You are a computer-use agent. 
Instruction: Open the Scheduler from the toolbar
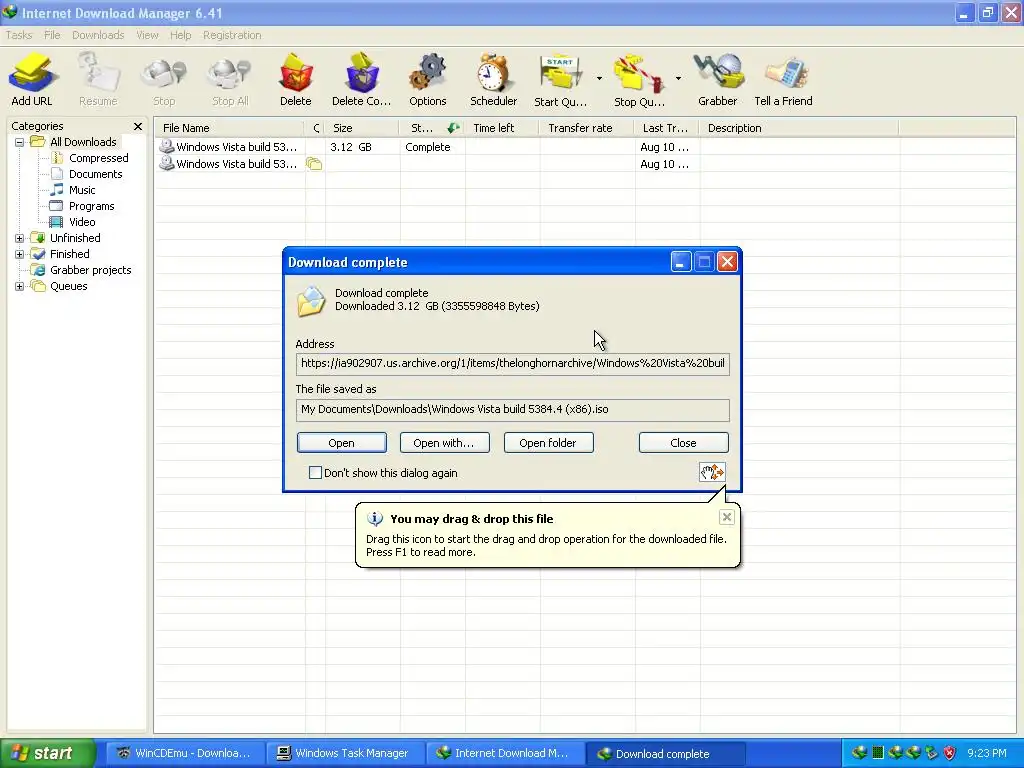point(493,80)
